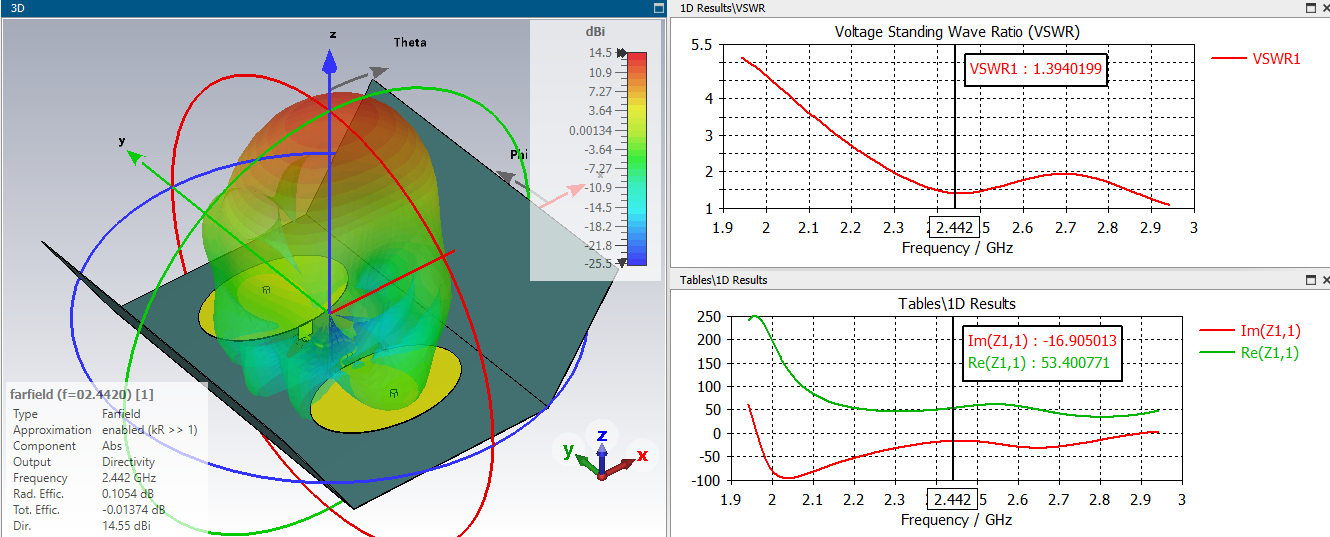Maximize the Tables 1D Results panel
Screen dimensions: 1330x537
click(1311, 280)
